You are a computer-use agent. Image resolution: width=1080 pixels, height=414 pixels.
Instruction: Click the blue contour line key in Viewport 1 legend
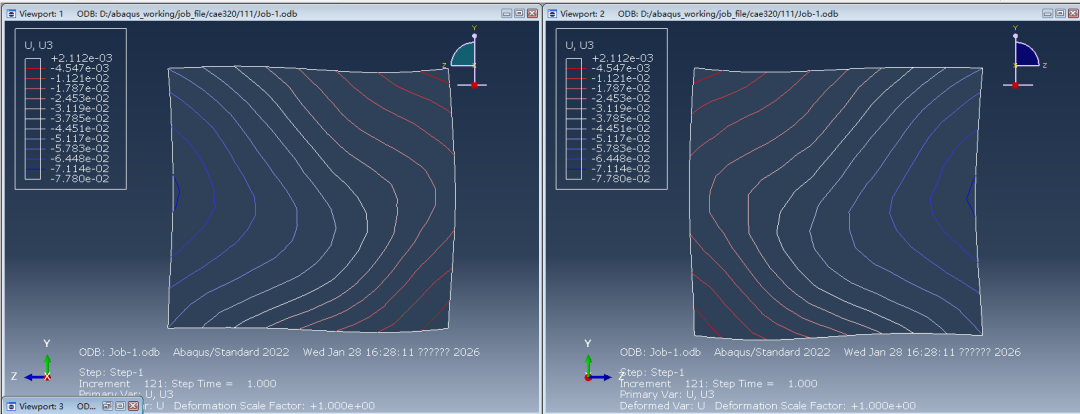(33, 168)
